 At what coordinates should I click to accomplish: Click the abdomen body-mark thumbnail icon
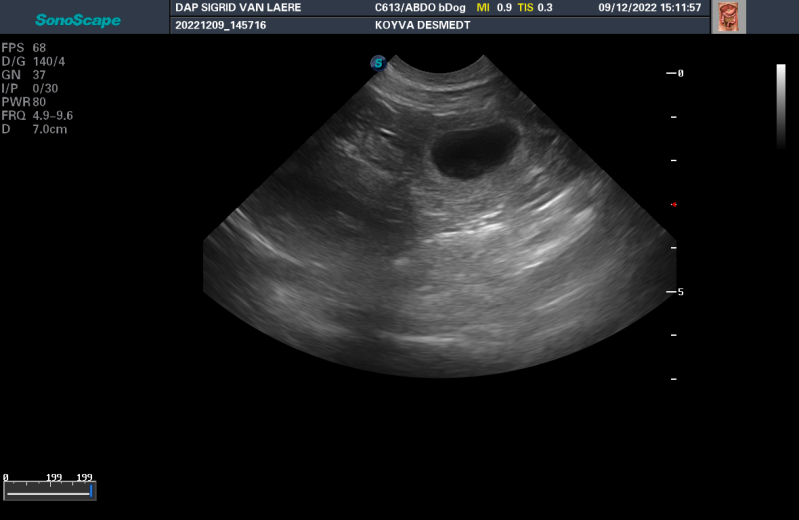tap(728, 17)
